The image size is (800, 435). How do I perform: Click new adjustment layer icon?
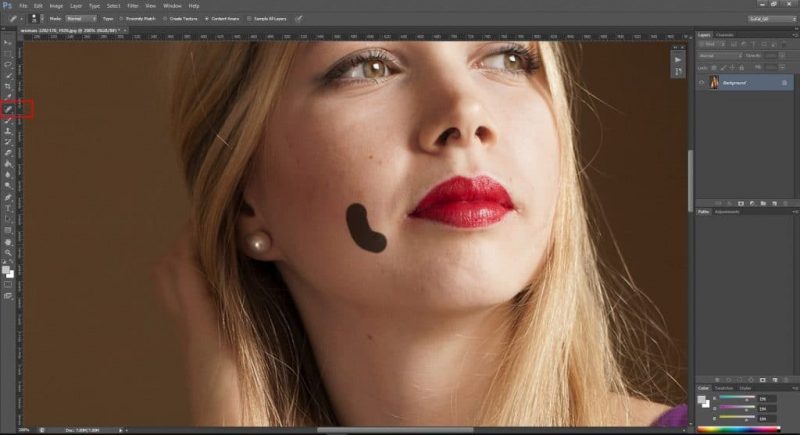(752, 203)
